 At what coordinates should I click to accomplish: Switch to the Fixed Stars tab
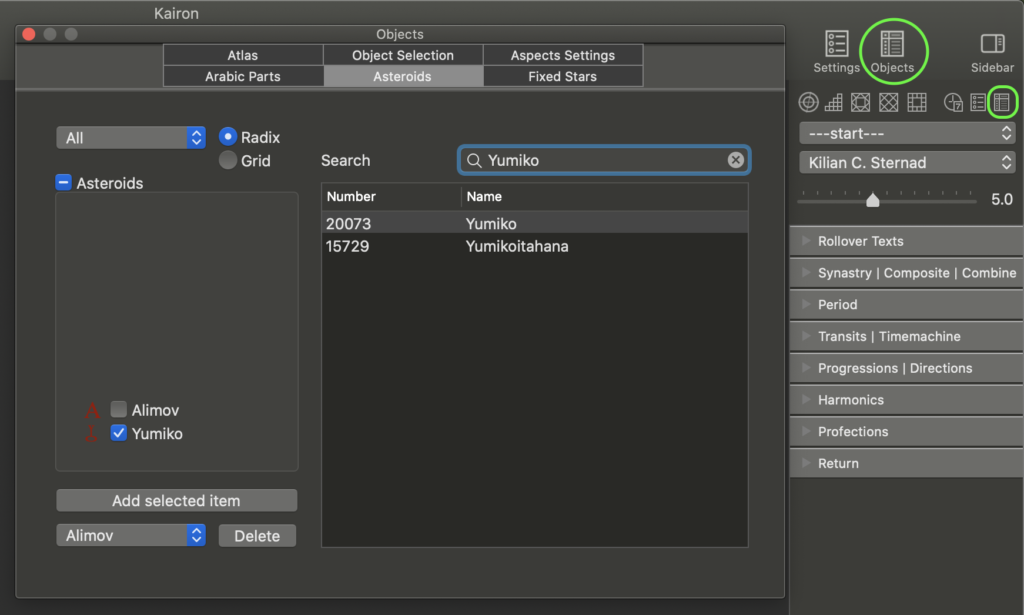click(x=563, y=76)
